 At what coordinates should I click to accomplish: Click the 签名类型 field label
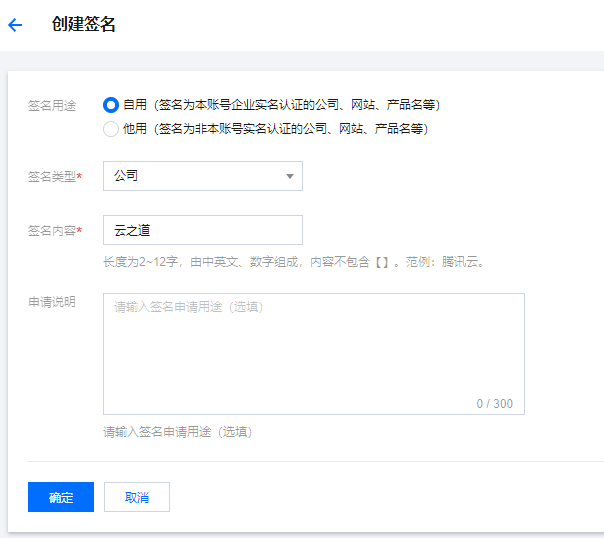pos(51,176)
